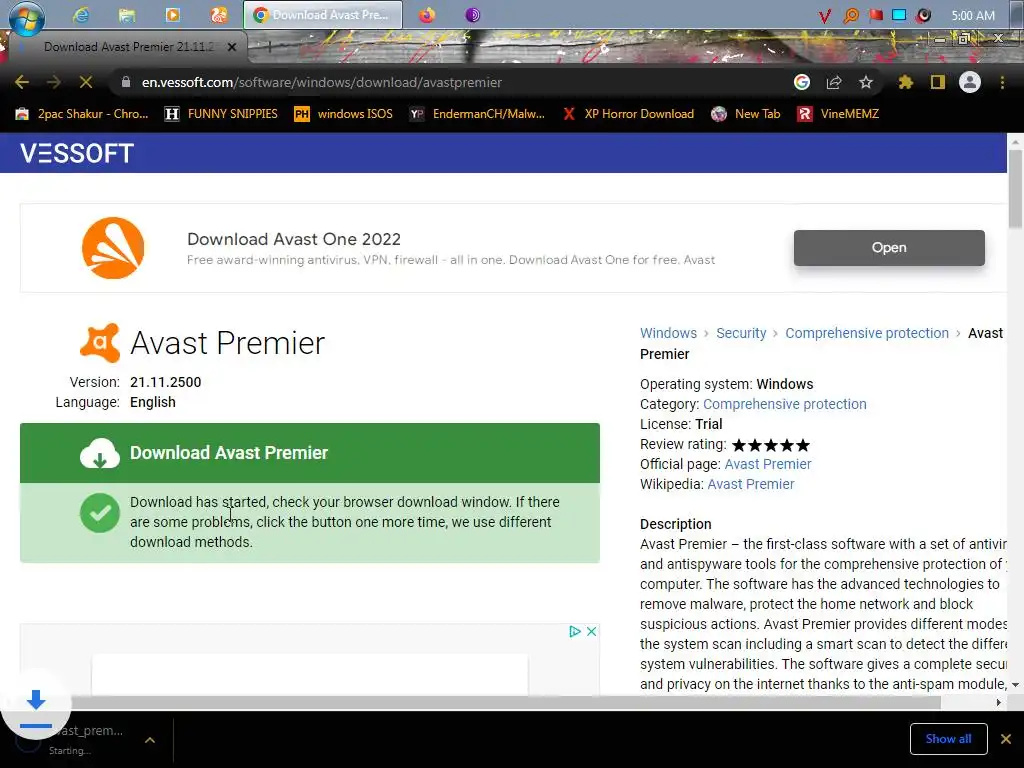Image resolution: width=1024 pixels, height=768 pixels.
Task: Follow the Windows breadcrumb link
Action: coord(668,333)
